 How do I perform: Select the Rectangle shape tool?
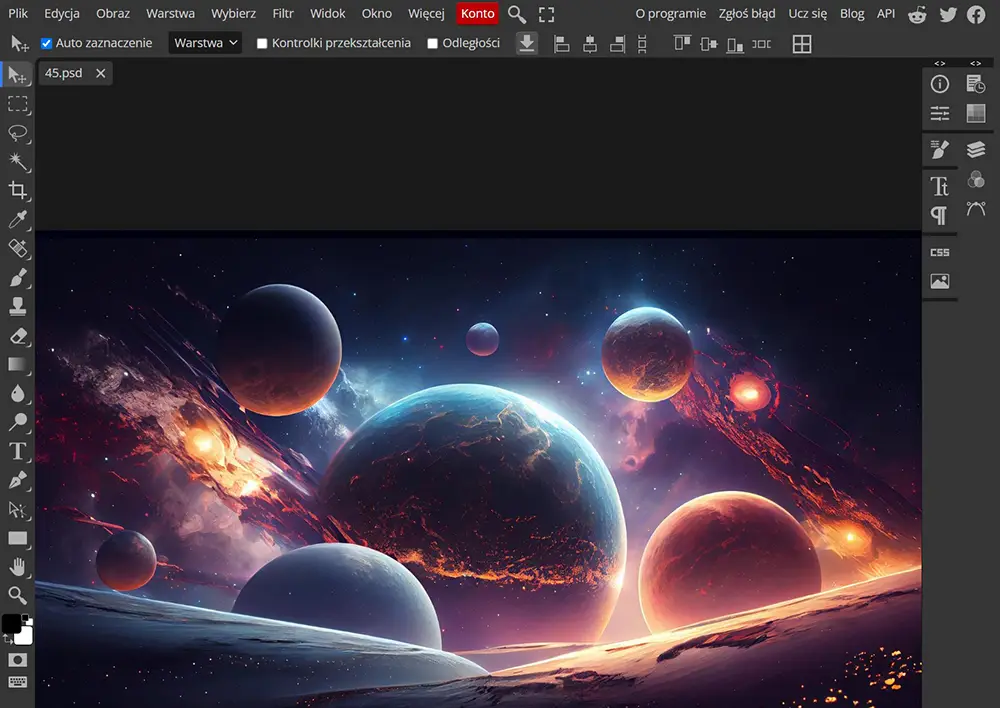click(17, 538)
